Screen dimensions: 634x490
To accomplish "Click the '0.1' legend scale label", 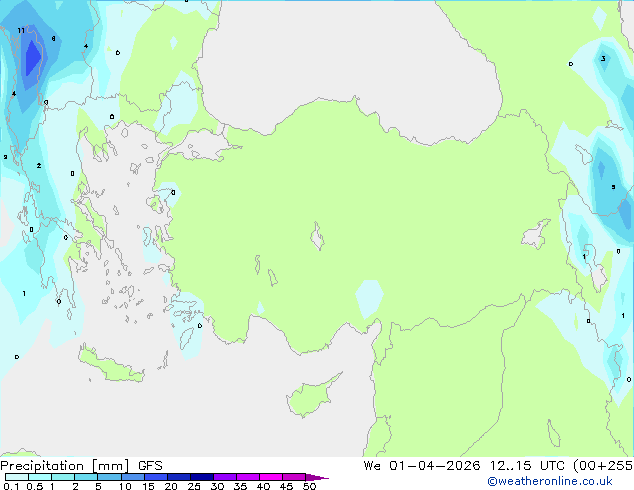I will pyautogui.click(x=11, y=486).
